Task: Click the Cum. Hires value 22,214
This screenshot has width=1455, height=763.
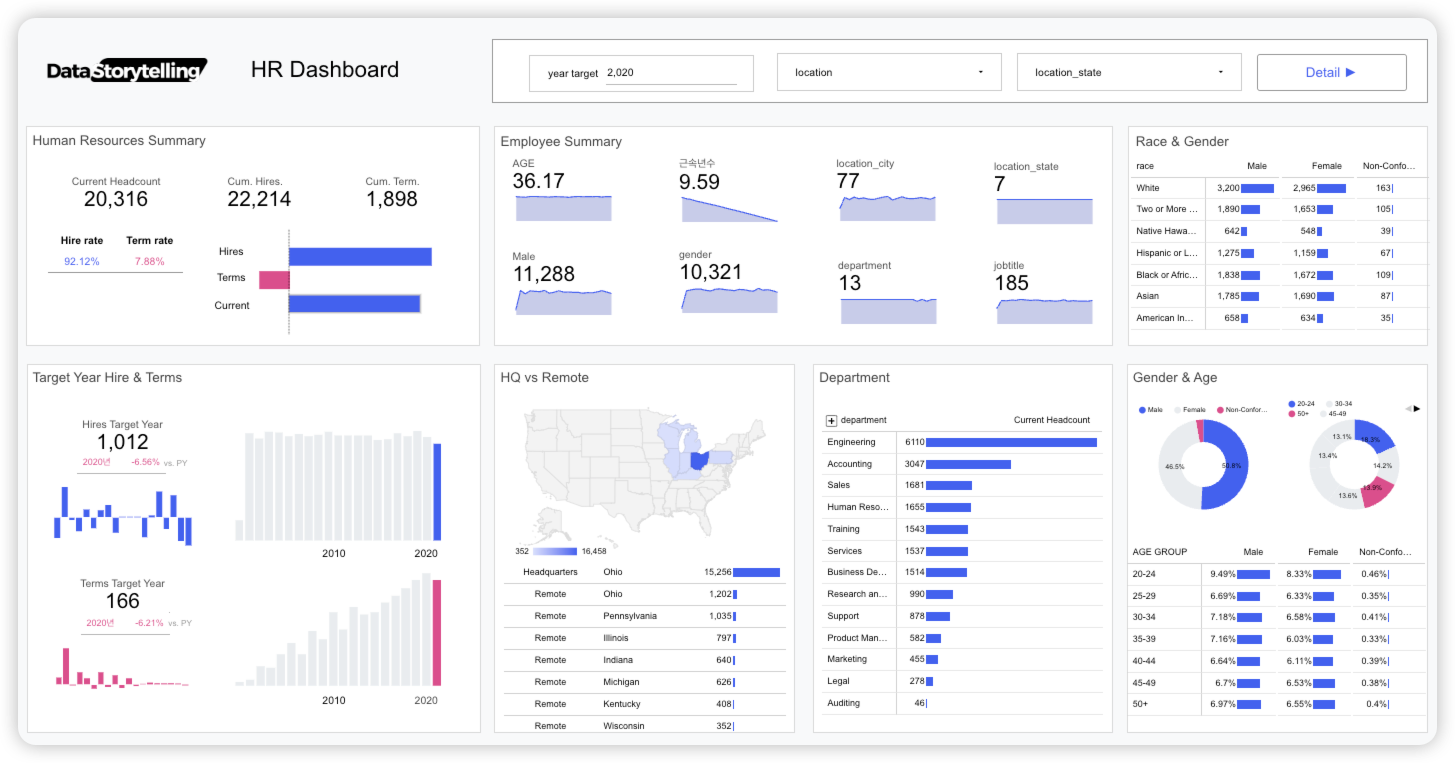Action: tap(259, 199)
